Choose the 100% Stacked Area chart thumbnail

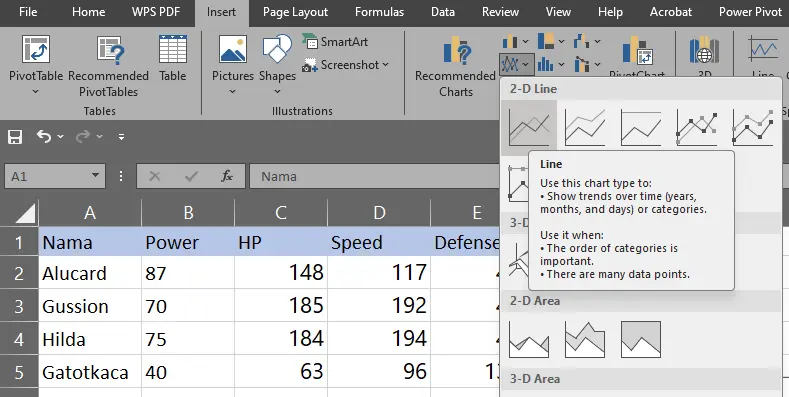(641, 340)
